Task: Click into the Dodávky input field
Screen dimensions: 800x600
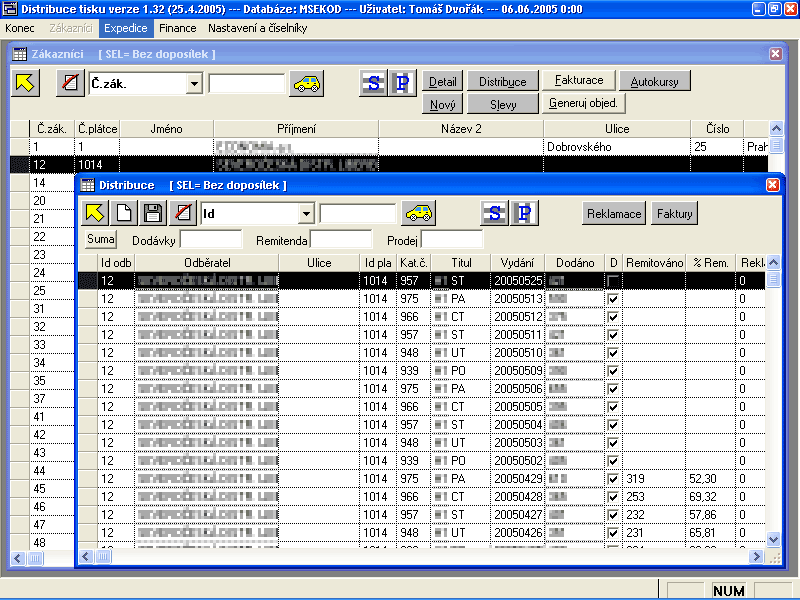Action: [210, 239]
